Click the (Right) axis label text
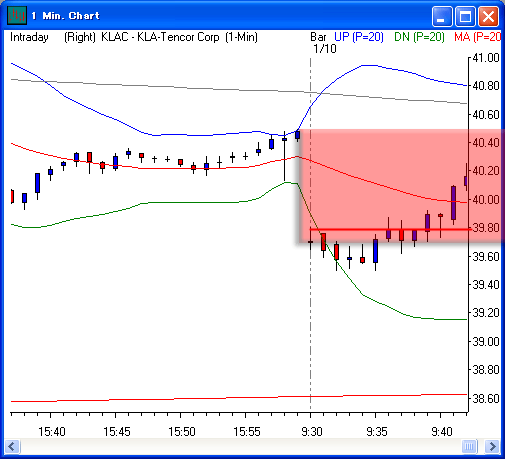The height and width of the screenshot is (459, 505). [80, 37]
